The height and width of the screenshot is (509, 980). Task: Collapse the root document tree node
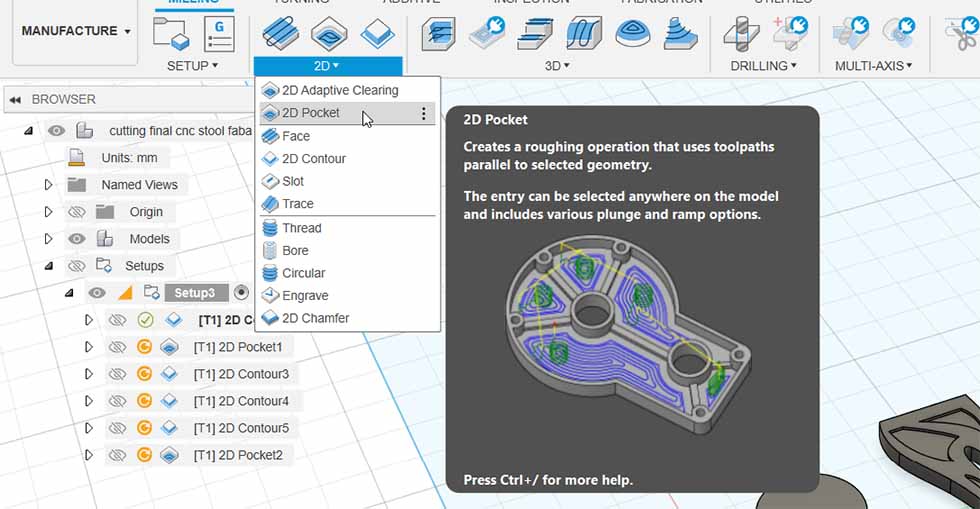click(x=28, y=131)
